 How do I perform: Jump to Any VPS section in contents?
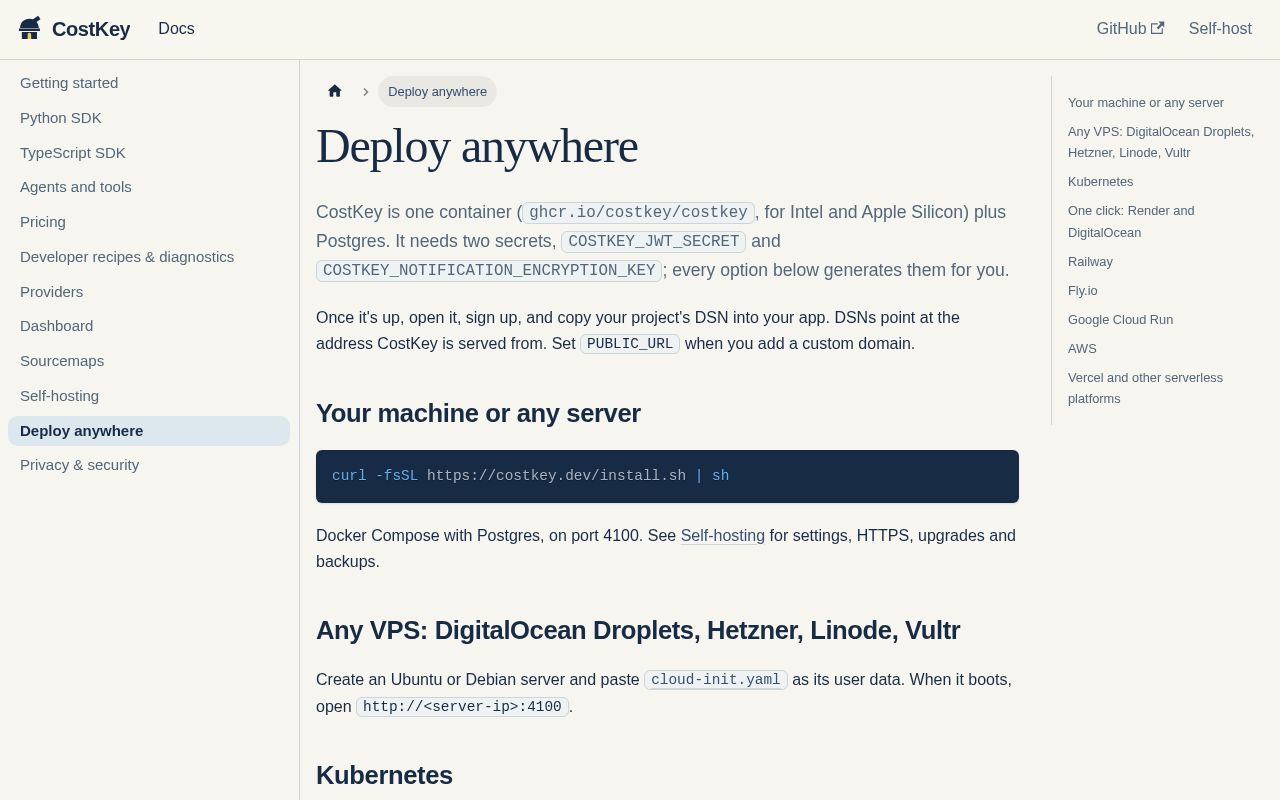click(x=1161, y=142)
